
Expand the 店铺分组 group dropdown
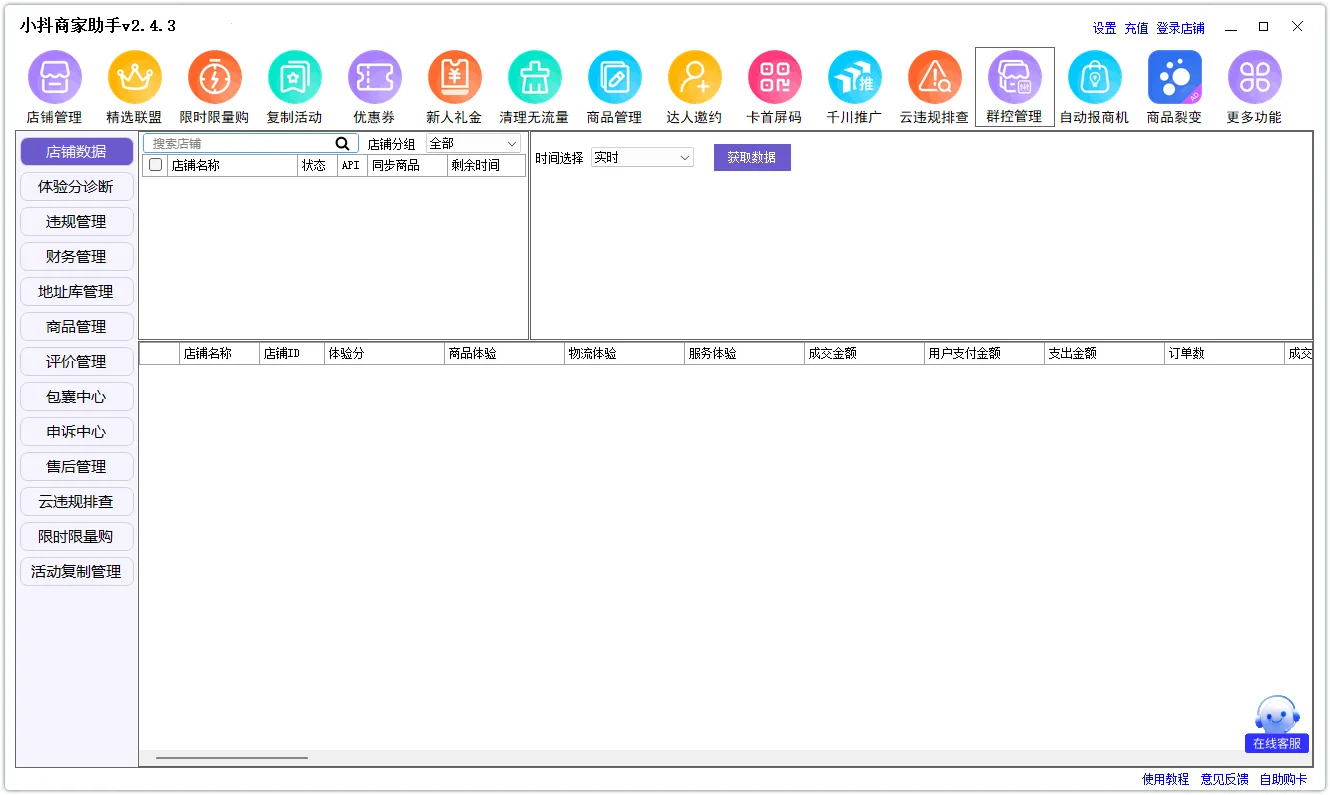tap(473, 144)
